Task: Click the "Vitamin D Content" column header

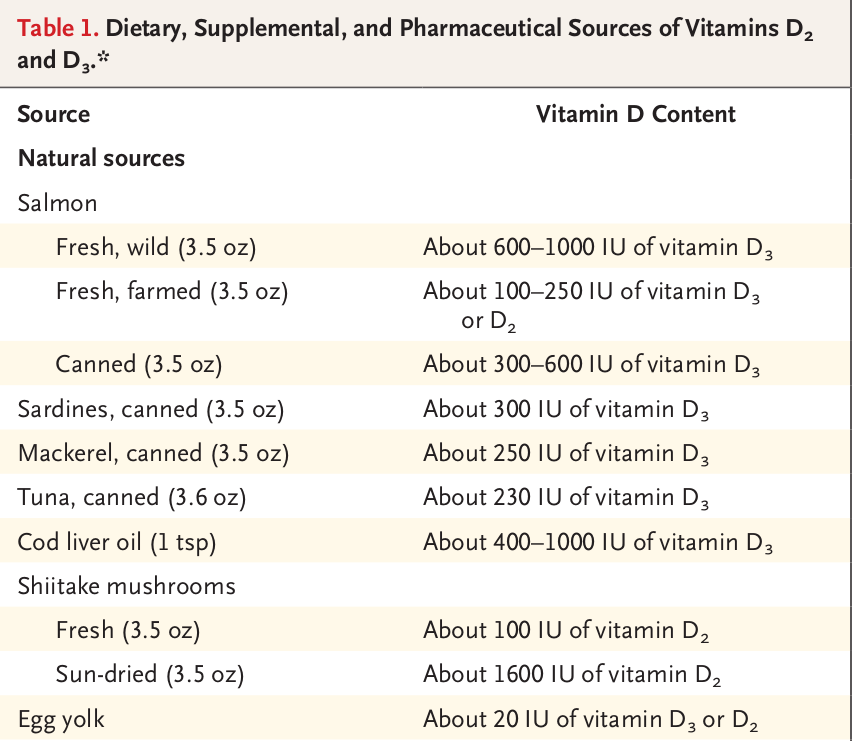Action: (x=635, y=114)
